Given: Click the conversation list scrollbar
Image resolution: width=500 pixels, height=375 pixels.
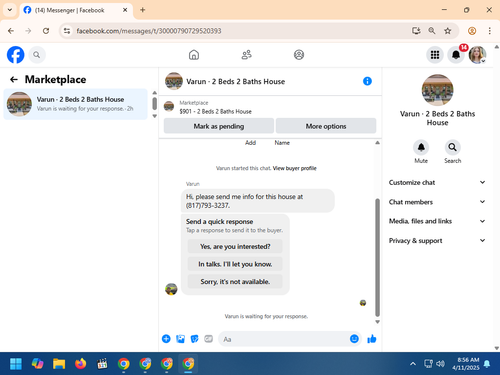Looking at the screenshot, I should tap(154, 104).
